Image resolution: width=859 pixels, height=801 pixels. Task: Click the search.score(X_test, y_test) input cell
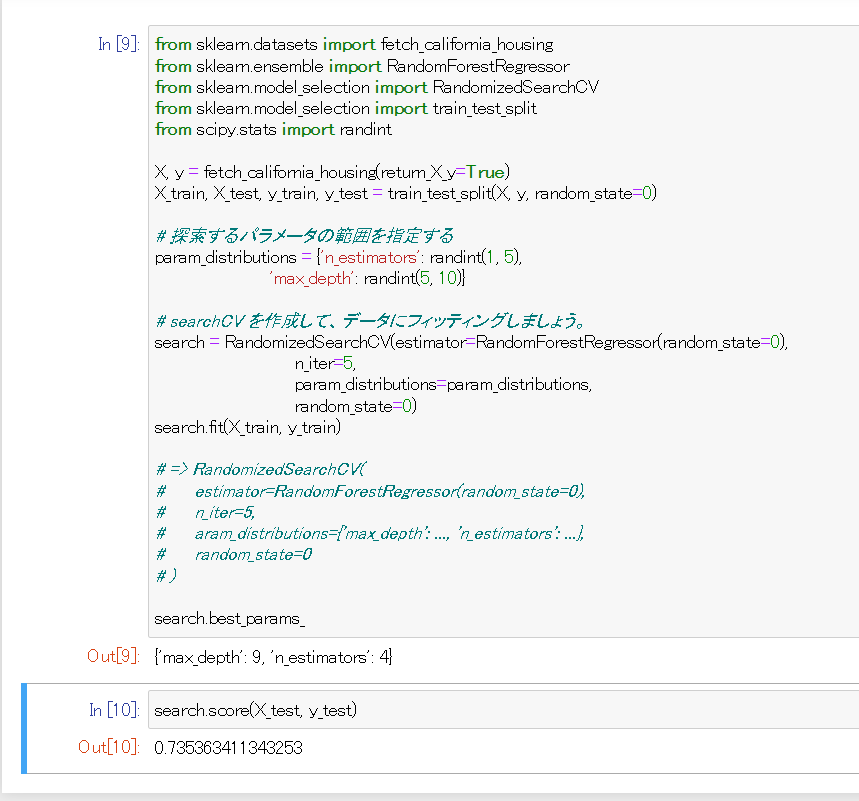click(503, 710)
